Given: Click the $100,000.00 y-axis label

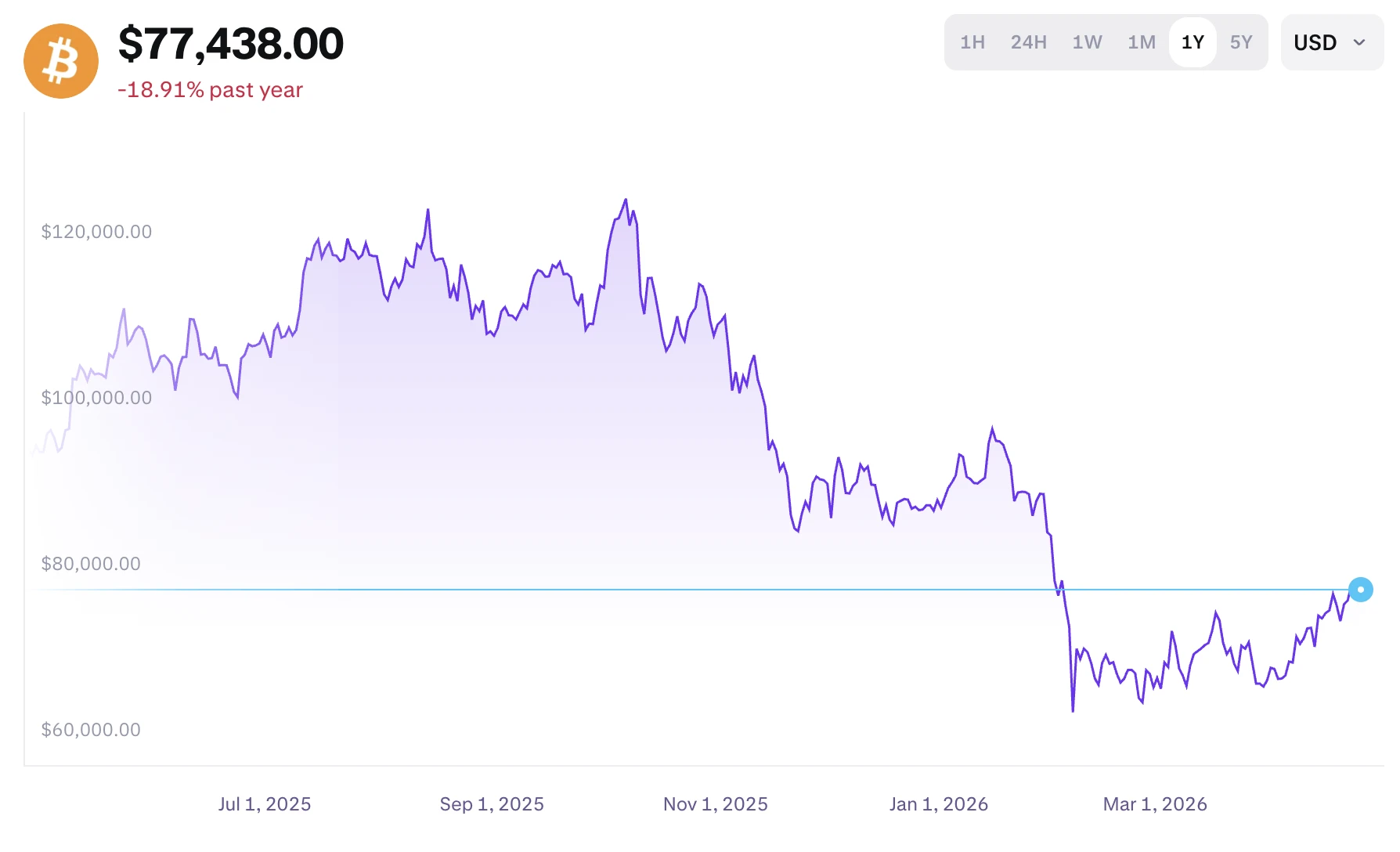Looking at the screenshot, I should 96,398.
